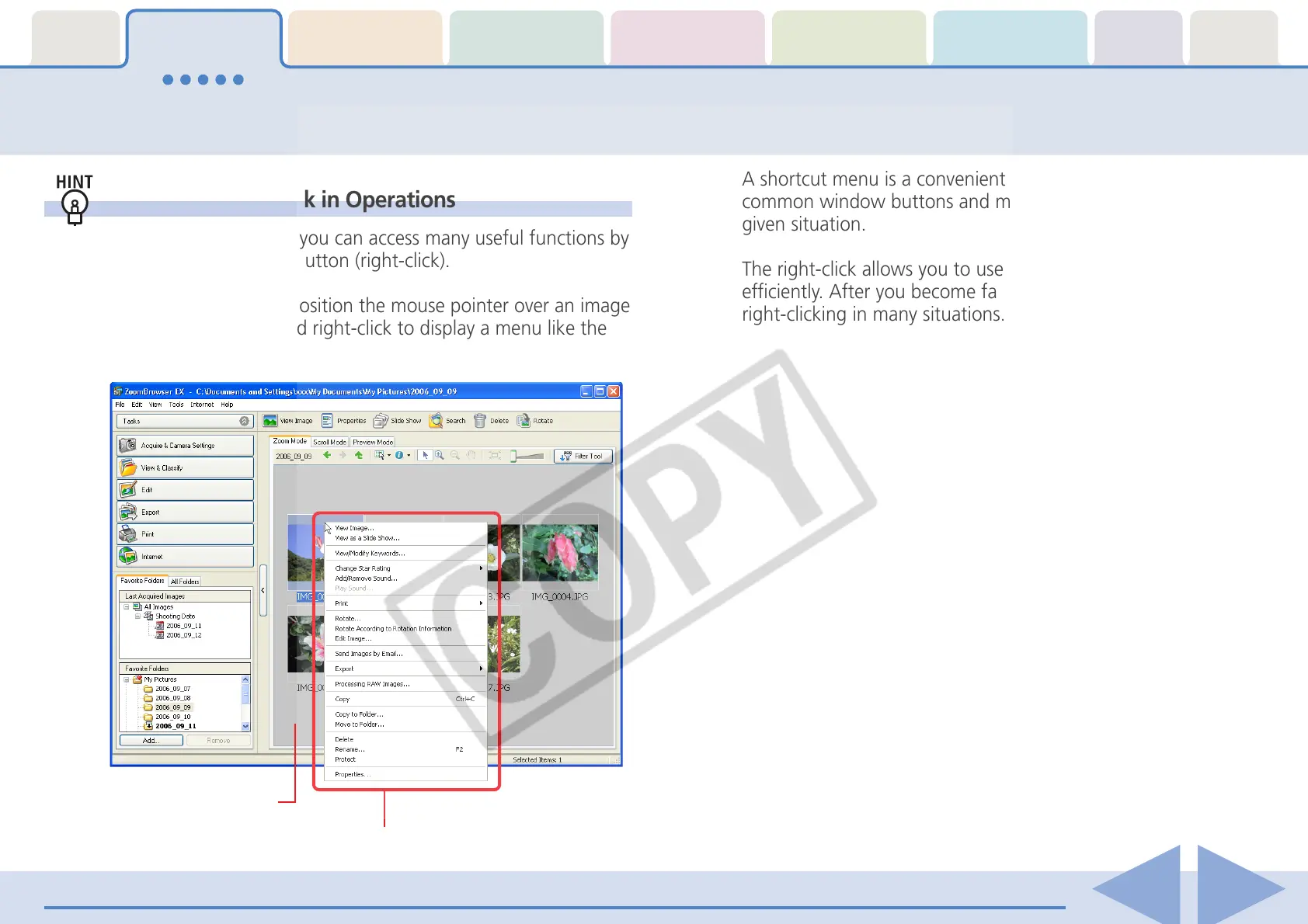Choose Copy to Folder in context menu
Viewport: 1308px width, 924px height.
point(405,714)
